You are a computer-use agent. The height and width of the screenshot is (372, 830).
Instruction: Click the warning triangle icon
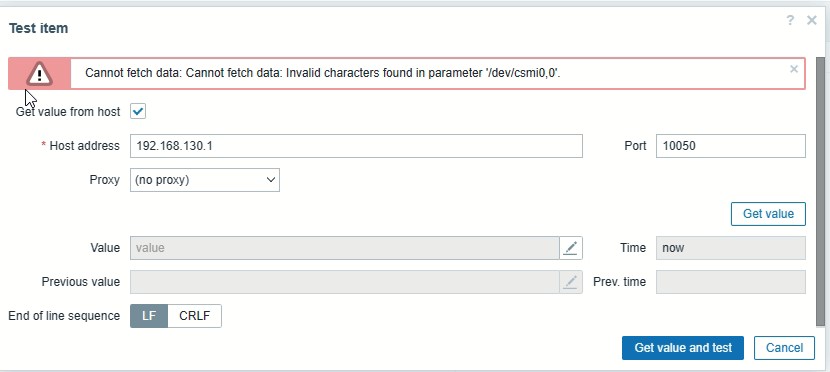pyautogui.click(x=39, y=74)
